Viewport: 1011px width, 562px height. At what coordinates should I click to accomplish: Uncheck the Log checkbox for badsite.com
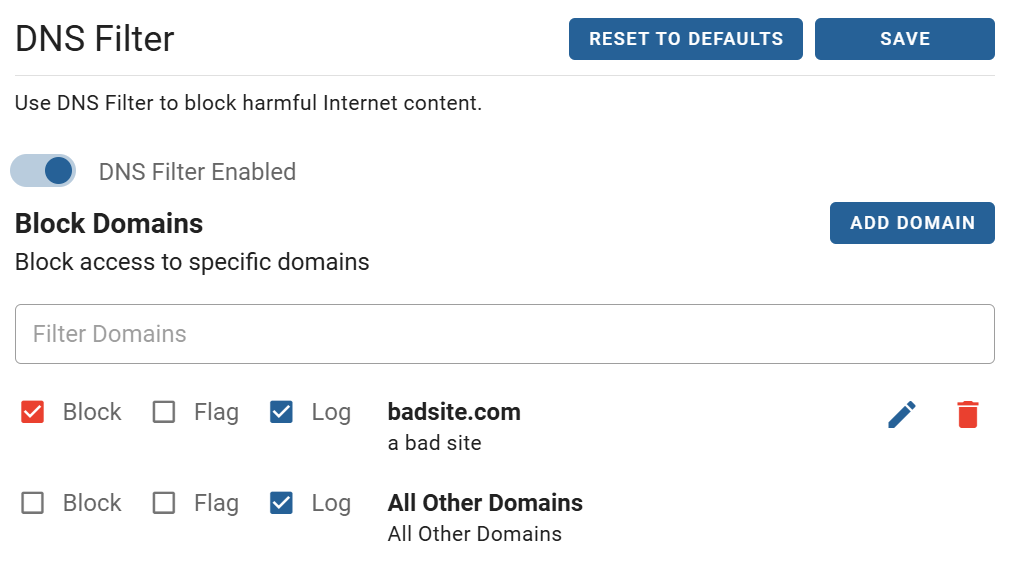tap(281, 412)
